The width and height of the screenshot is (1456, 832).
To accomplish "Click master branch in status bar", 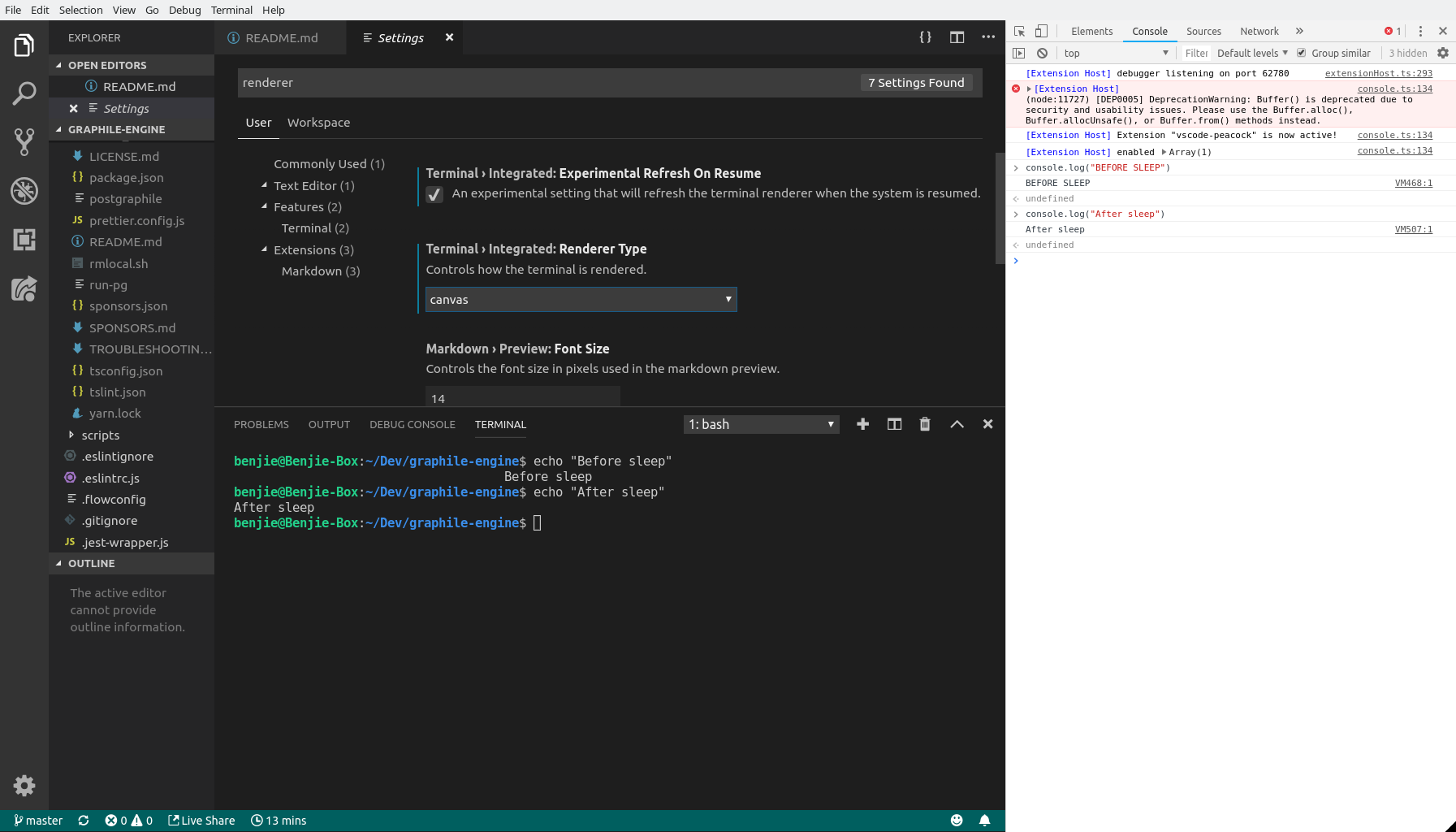I will [38, 821].
